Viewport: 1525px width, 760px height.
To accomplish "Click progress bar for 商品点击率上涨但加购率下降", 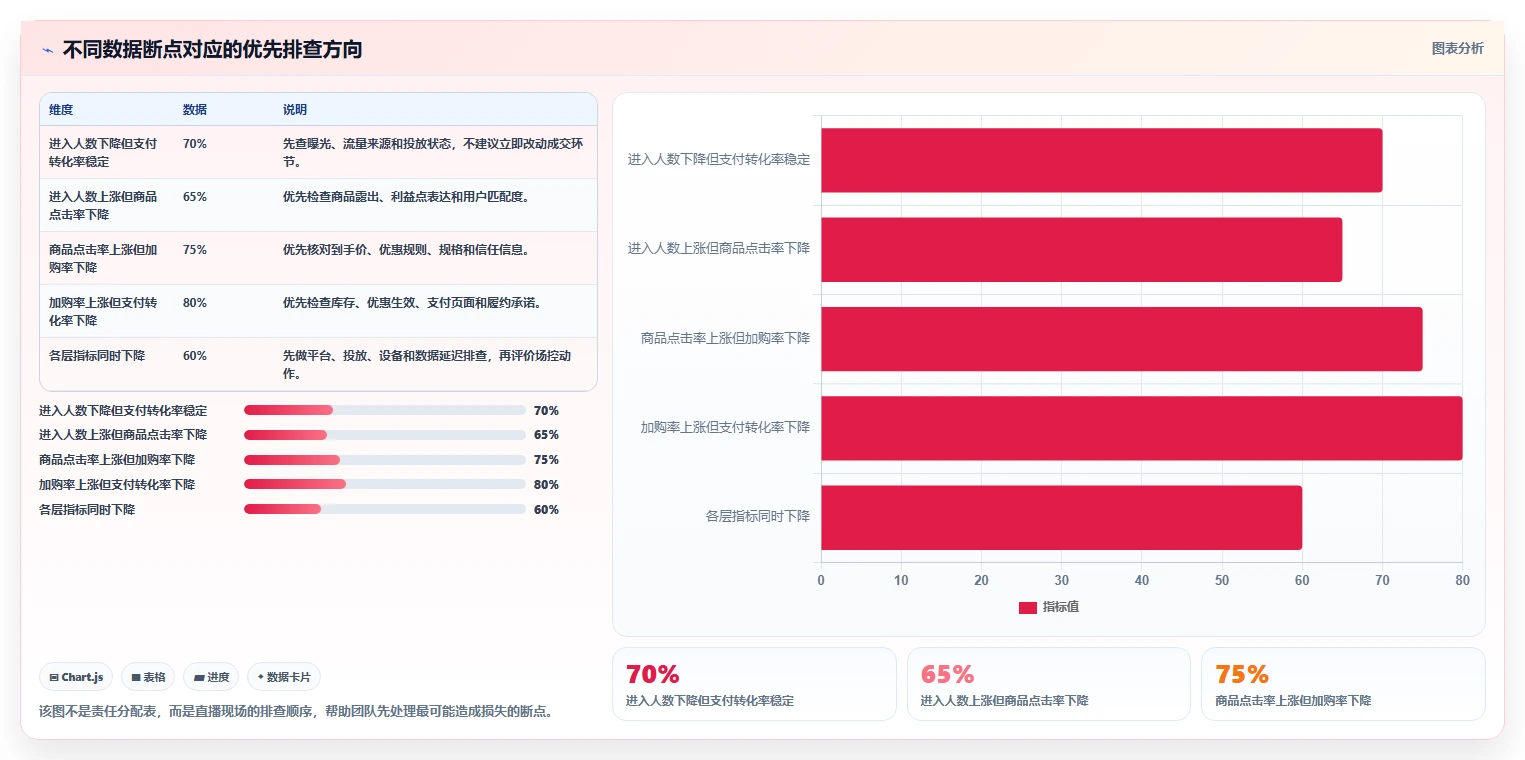I will tap(385, 460).
